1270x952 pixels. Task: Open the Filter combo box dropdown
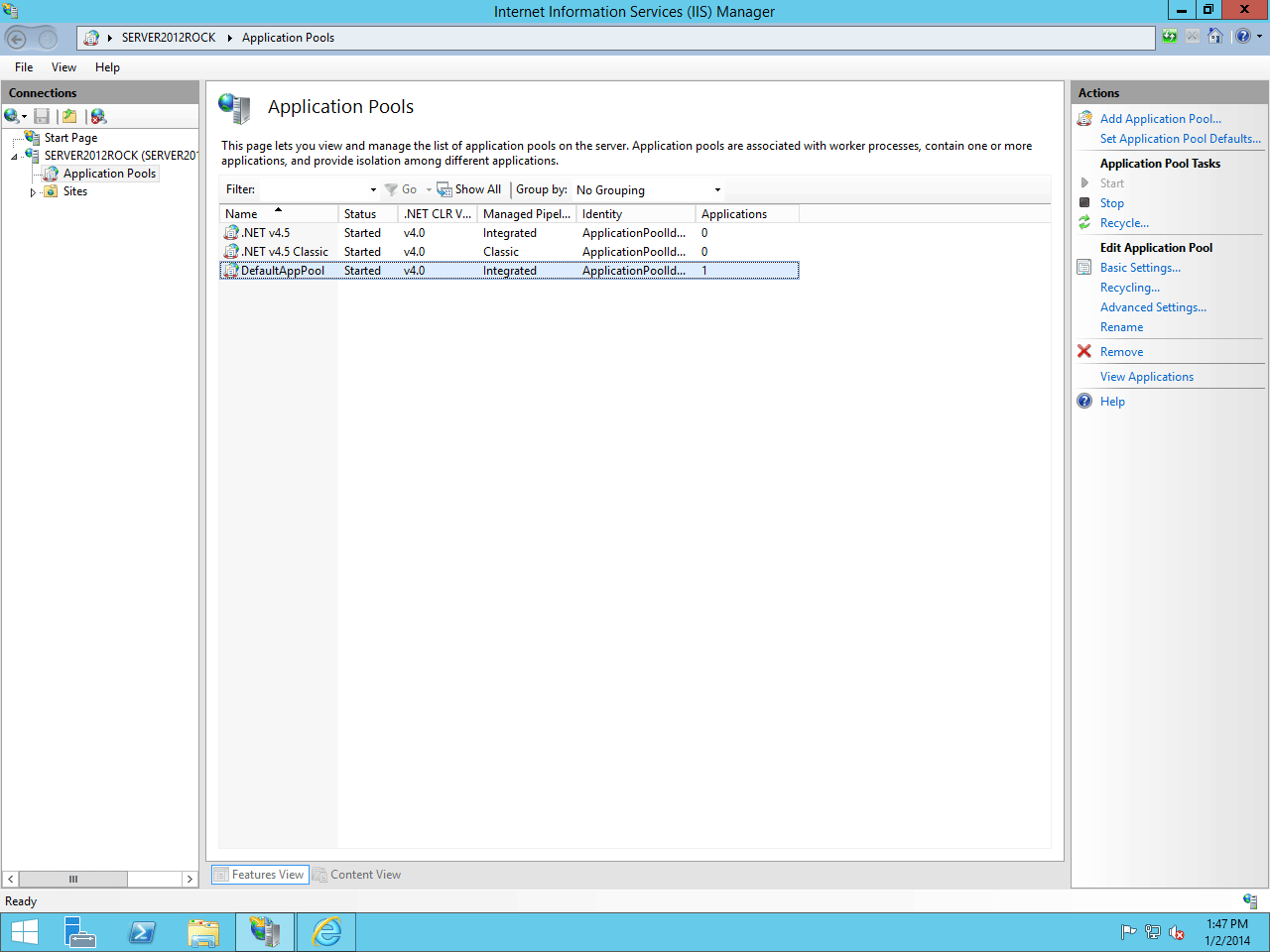tap(373, 189)
